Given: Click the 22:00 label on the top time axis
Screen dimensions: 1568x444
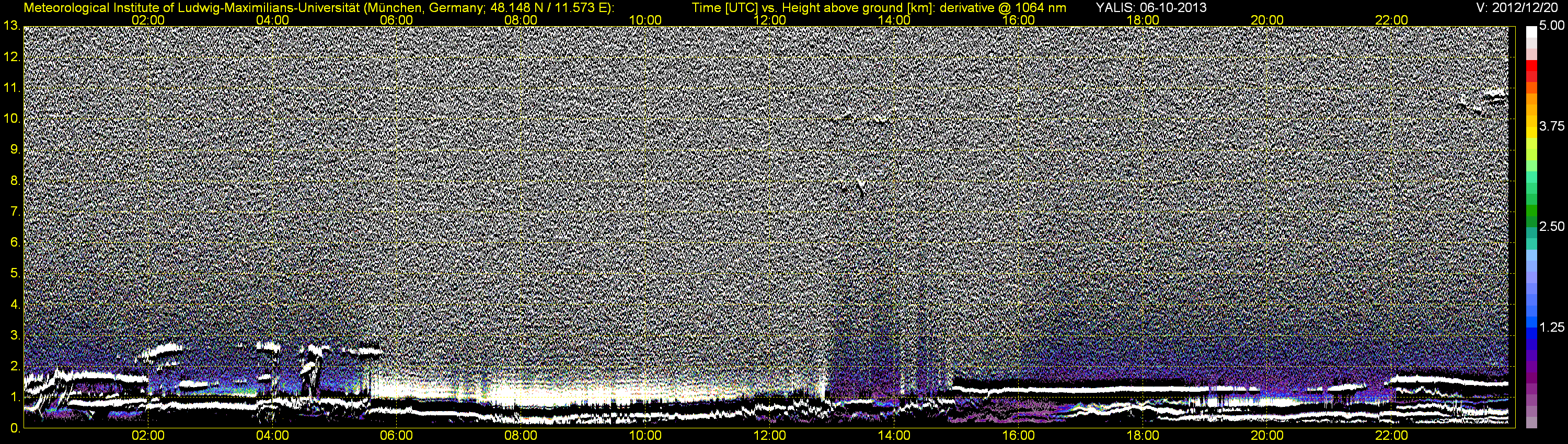Looking at the screenshot, I should [1391, 20].
